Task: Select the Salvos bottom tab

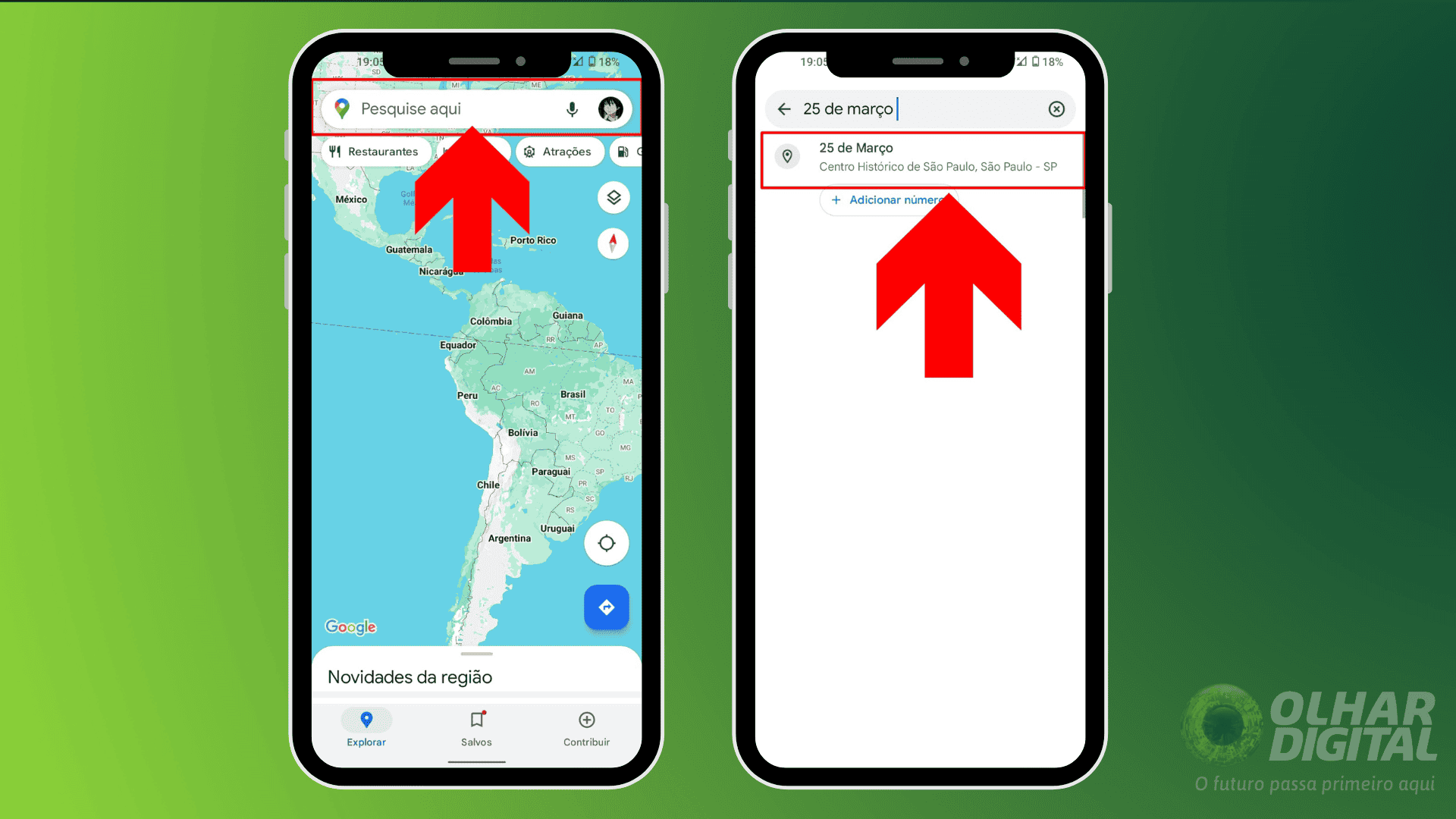Action: coord(477,728)
